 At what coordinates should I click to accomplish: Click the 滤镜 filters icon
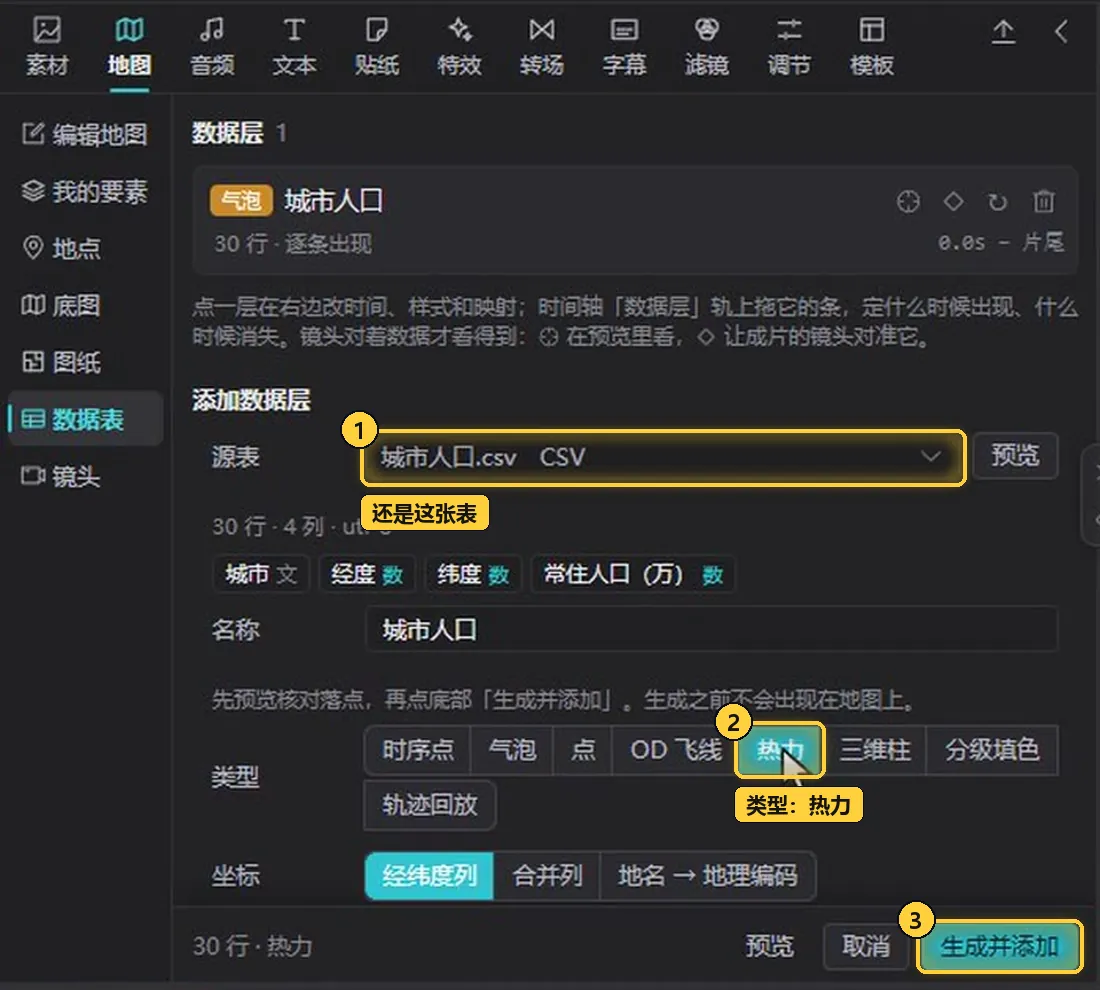[706, 30]
